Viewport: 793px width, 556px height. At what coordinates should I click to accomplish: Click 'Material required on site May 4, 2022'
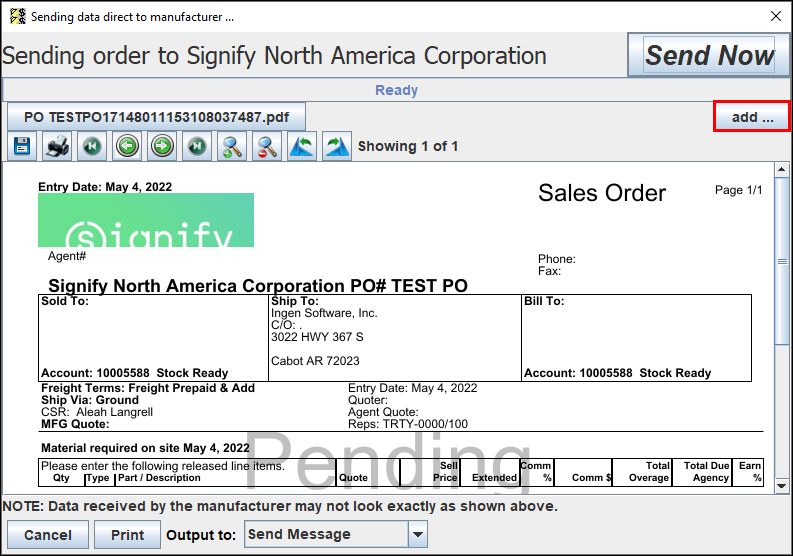[145, 448]
